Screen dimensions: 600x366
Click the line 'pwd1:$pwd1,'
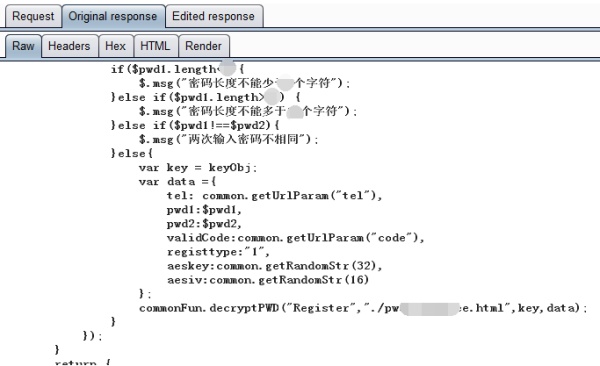click(x=204, y=210)
